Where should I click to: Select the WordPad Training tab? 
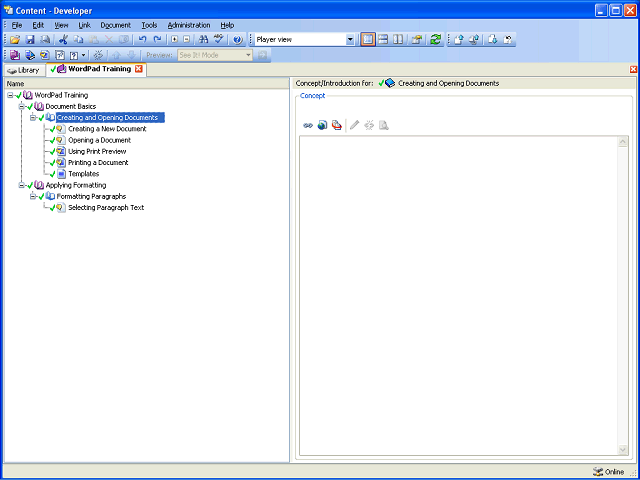95,69
